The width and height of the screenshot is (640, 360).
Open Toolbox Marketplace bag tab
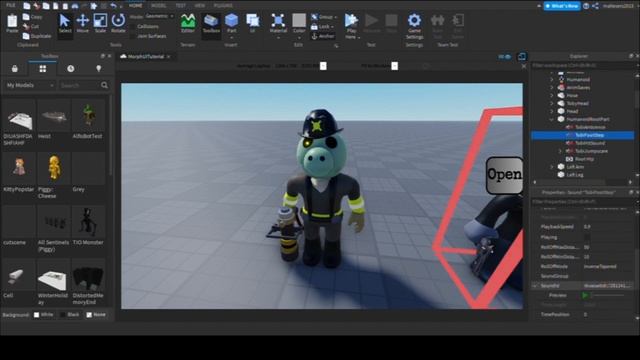coord(15,69)
